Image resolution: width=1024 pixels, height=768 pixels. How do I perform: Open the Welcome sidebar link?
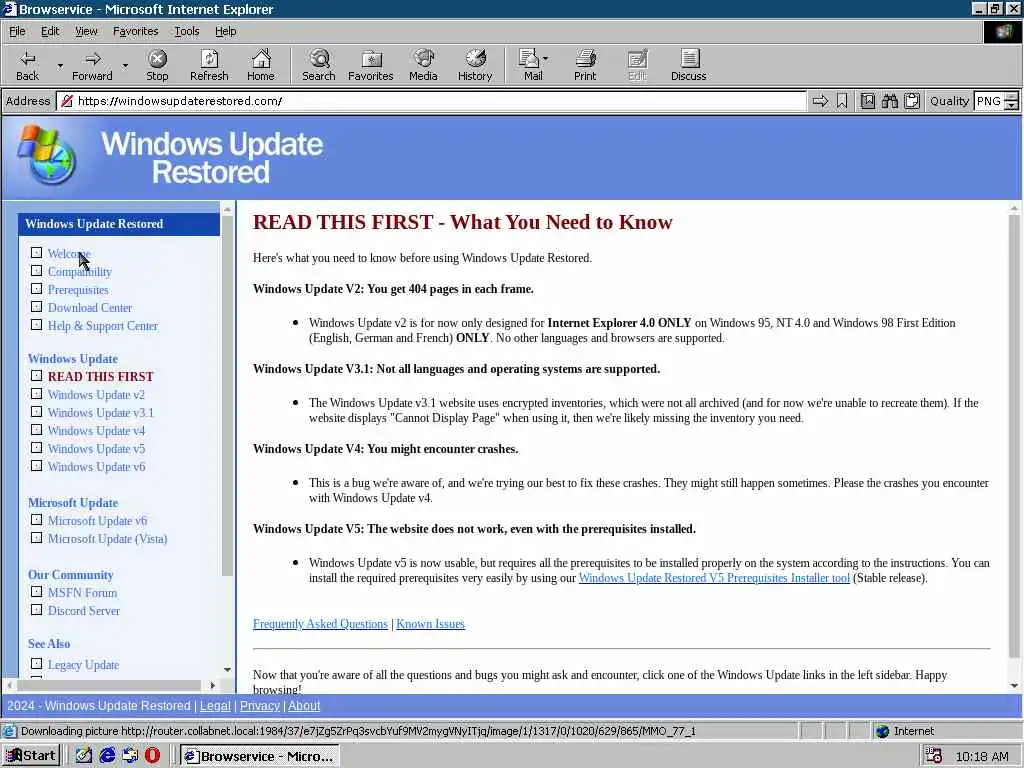[x=69, y=254]
